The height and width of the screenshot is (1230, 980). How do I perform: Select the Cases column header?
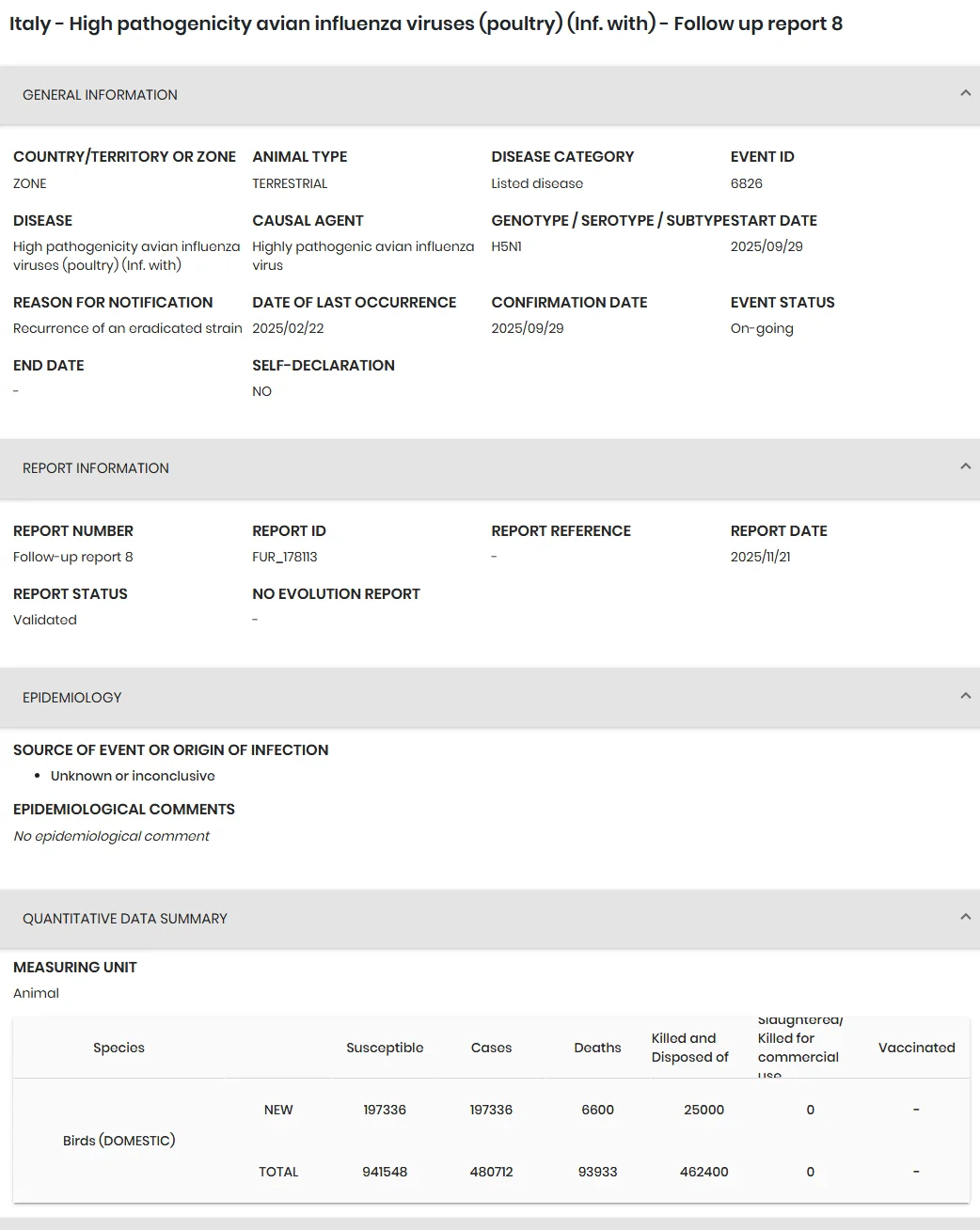click(x=491, y=1048)
